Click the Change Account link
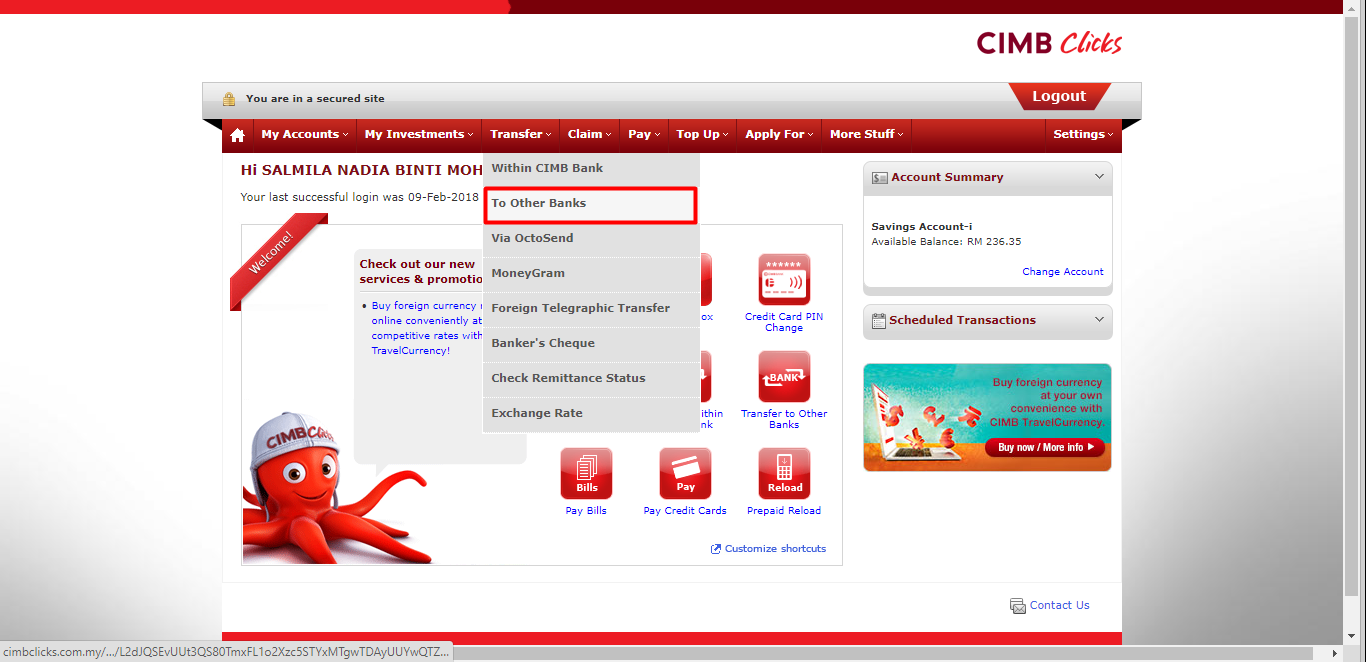 tap(1063, 272)
